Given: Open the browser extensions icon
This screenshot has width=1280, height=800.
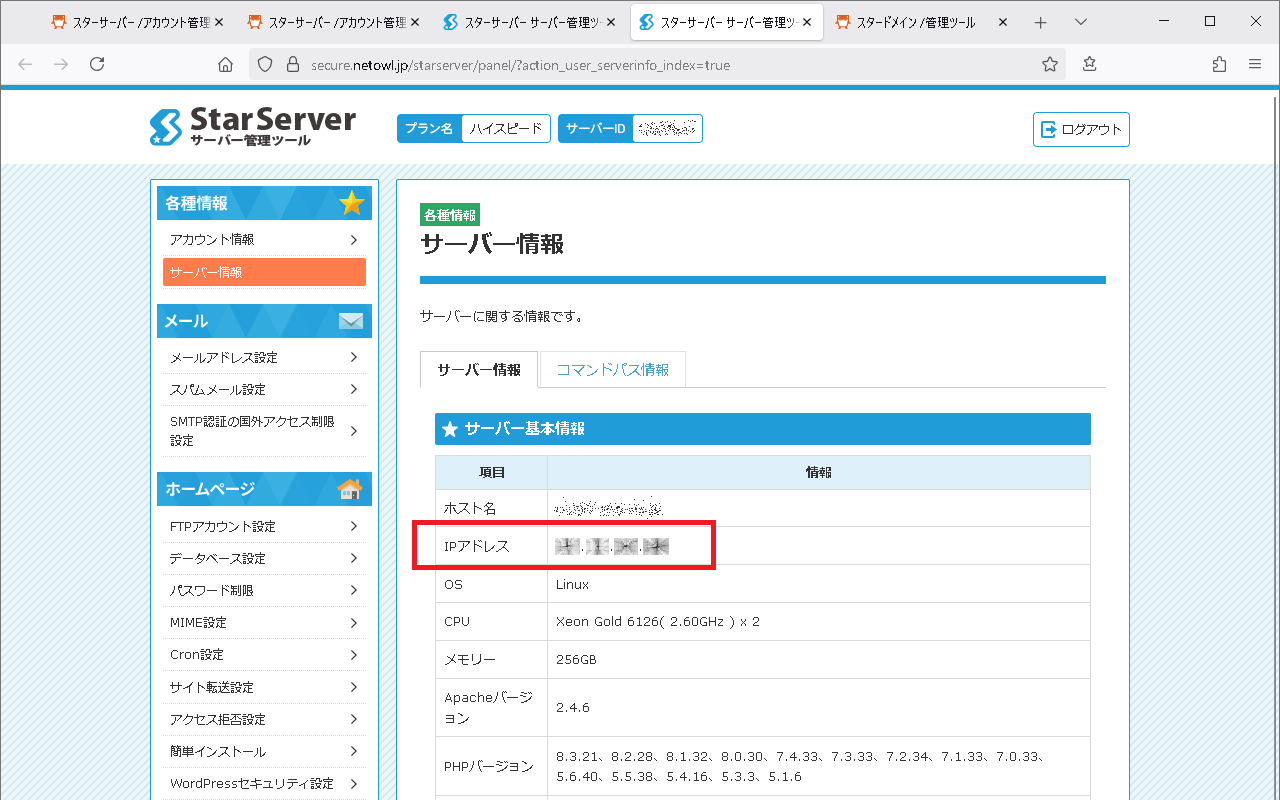Looking at the screenshot, I should (x=1219, y=64).
